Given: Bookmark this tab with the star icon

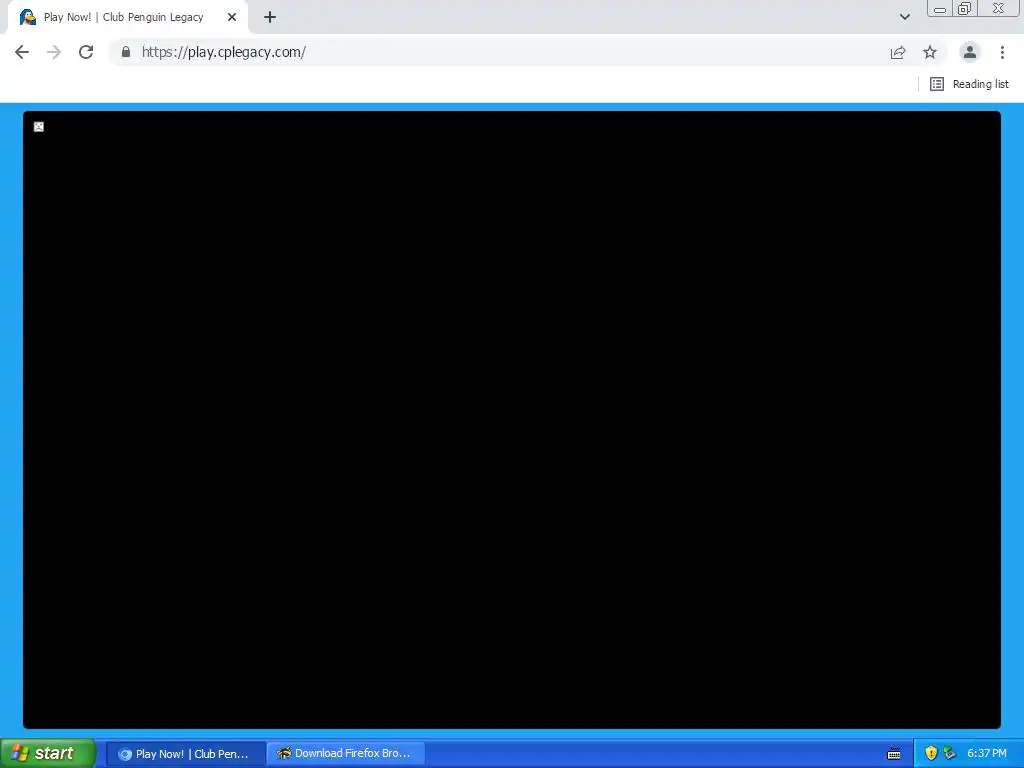Looking at the screenshot, I should [x=930, y=52].
